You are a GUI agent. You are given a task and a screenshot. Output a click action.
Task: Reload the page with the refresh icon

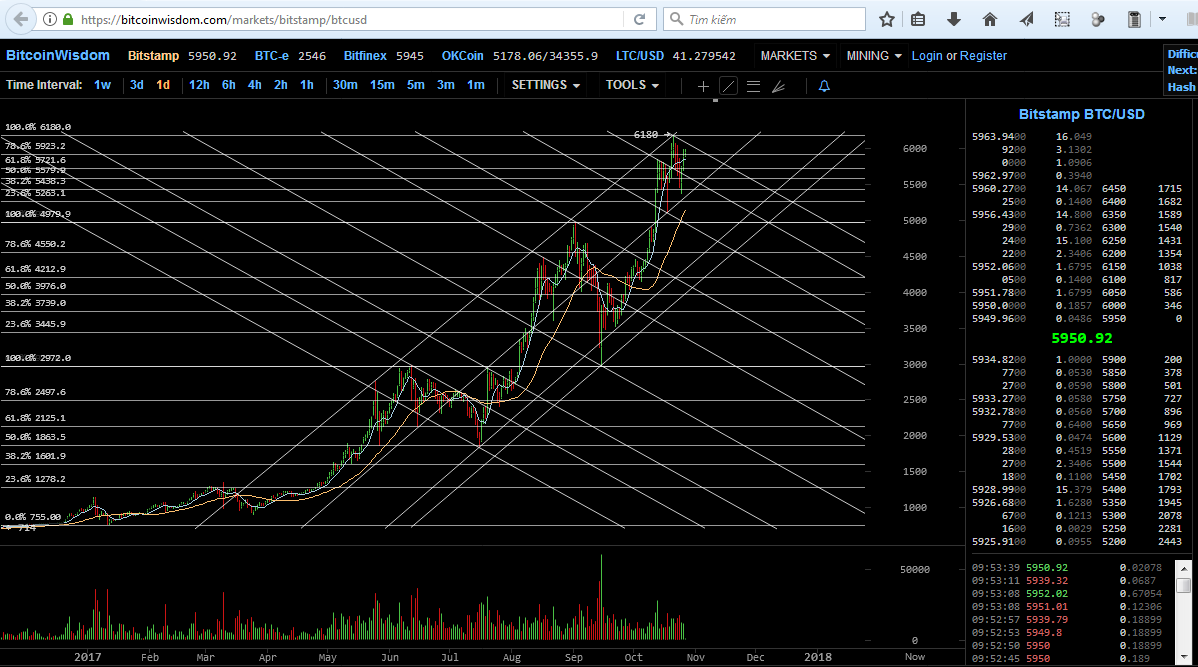[639, 19]
